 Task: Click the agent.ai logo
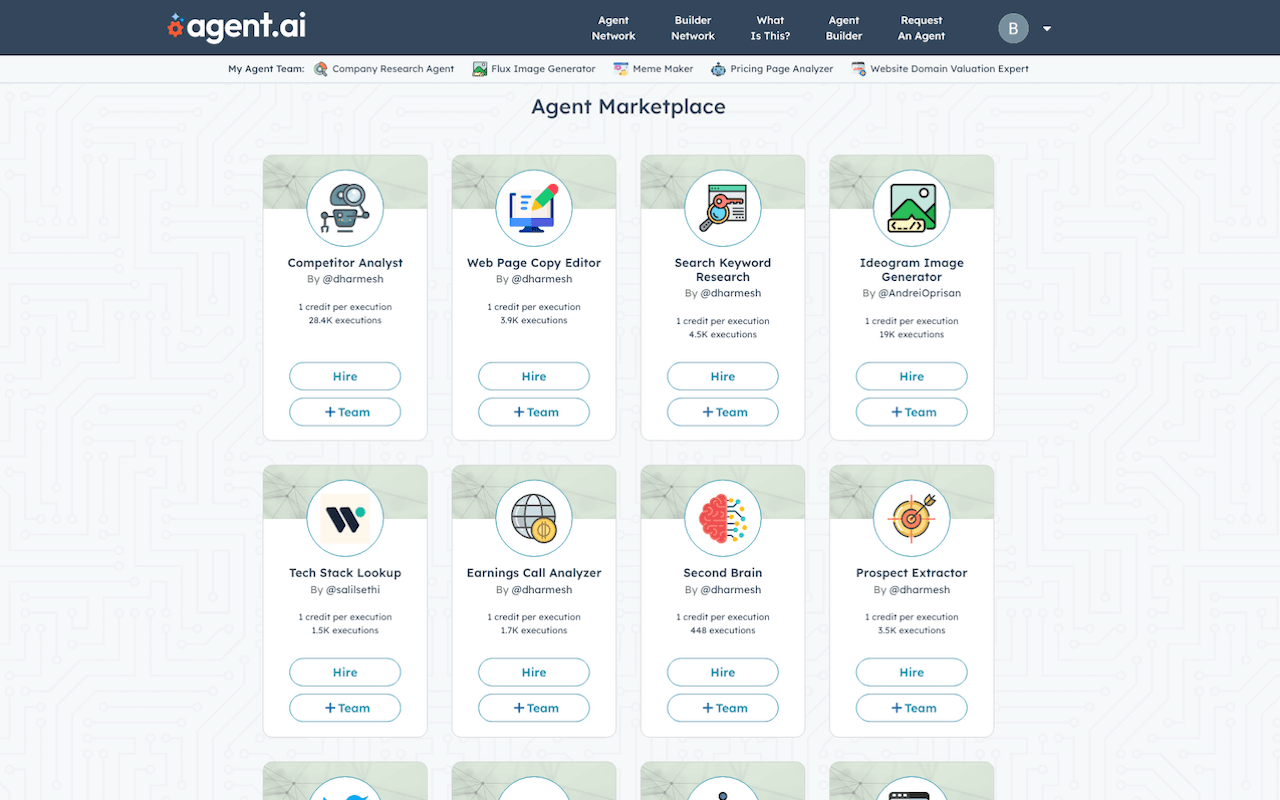(x=236, y=27)
